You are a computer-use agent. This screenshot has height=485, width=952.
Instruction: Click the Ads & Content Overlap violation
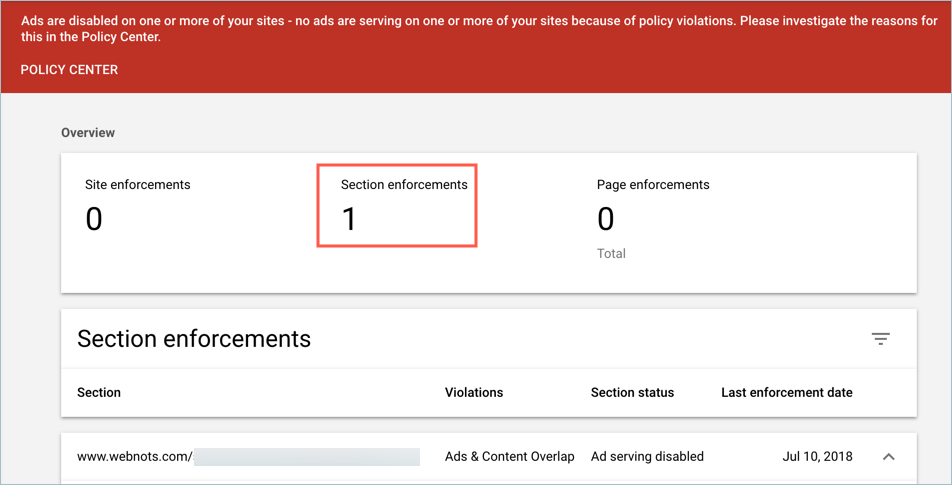[x=509, y=457]
